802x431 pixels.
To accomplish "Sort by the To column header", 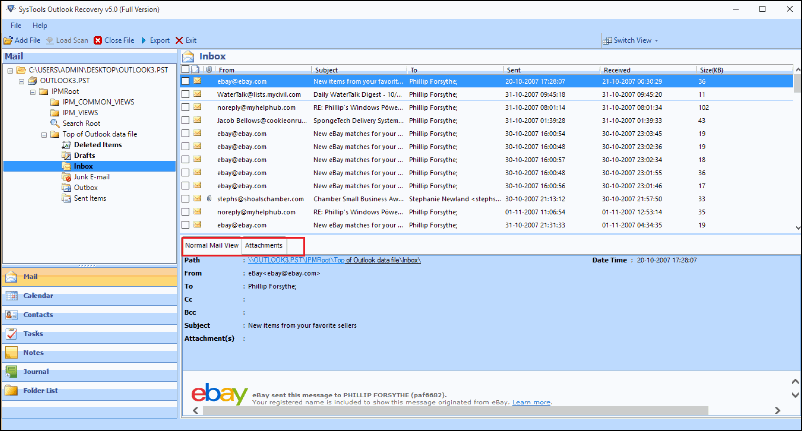I will pos(454,70).
